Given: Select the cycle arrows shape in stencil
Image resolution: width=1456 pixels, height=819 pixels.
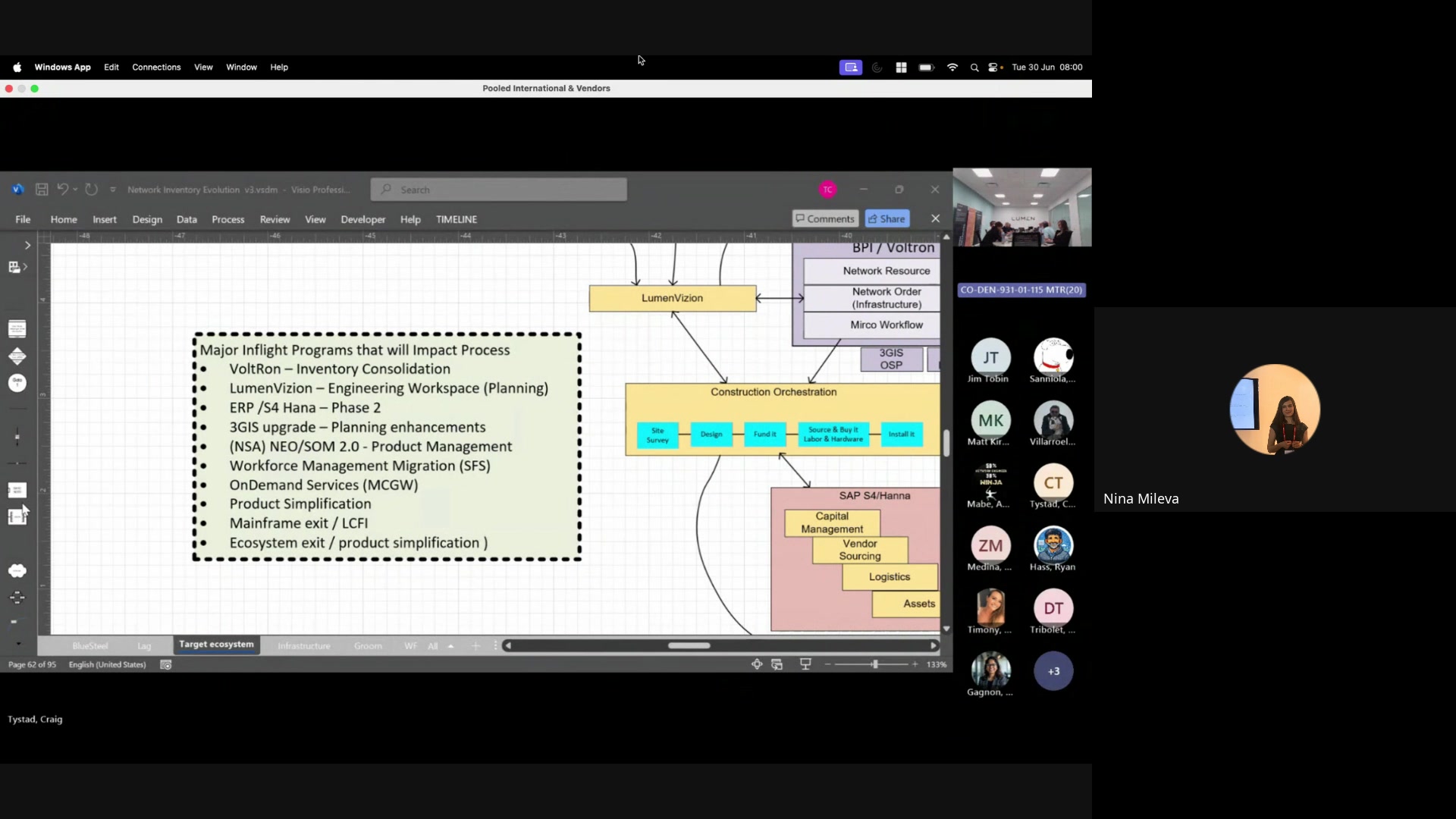Looking at the screenshot, I should point(17,598).
